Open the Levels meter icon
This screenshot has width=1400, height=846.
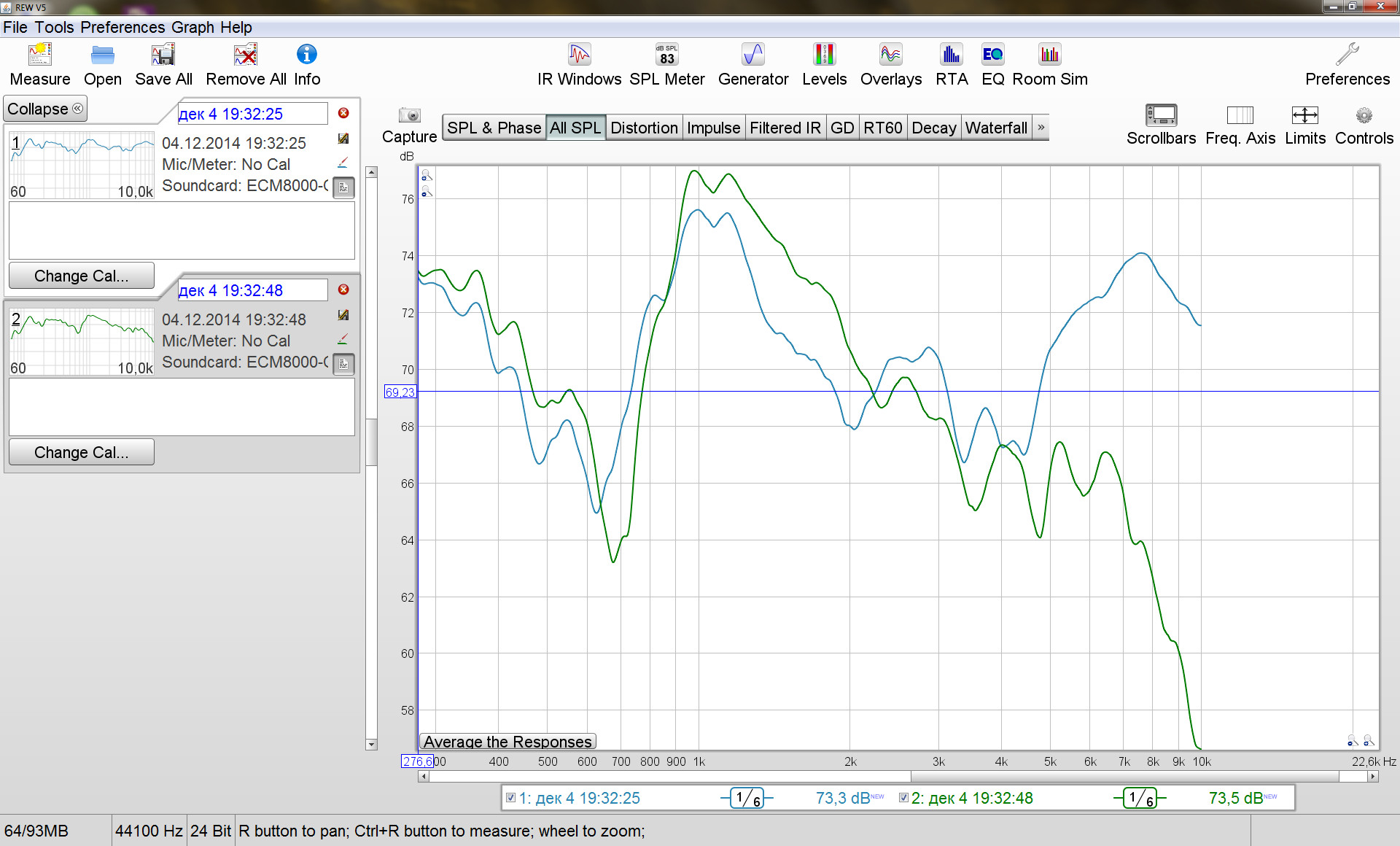(x=824, y=55)
